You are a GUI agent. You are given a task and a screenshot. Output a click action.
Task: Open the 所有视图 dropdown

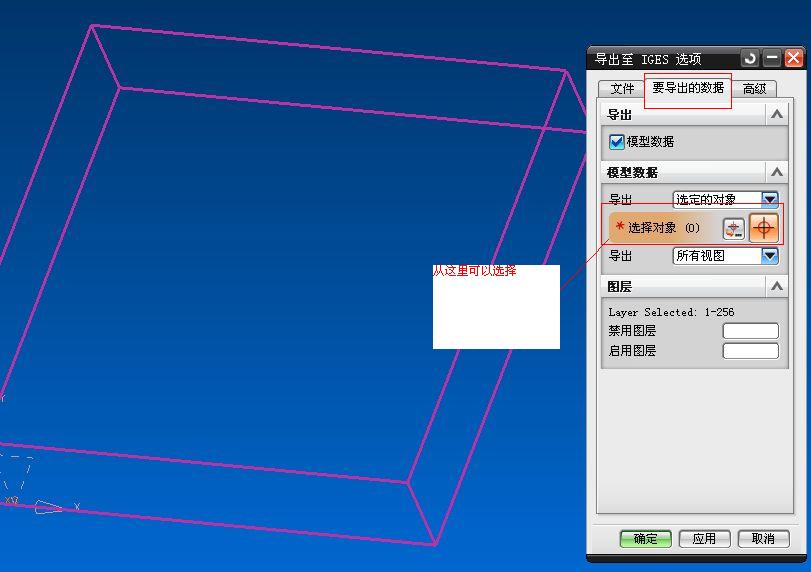725,255
